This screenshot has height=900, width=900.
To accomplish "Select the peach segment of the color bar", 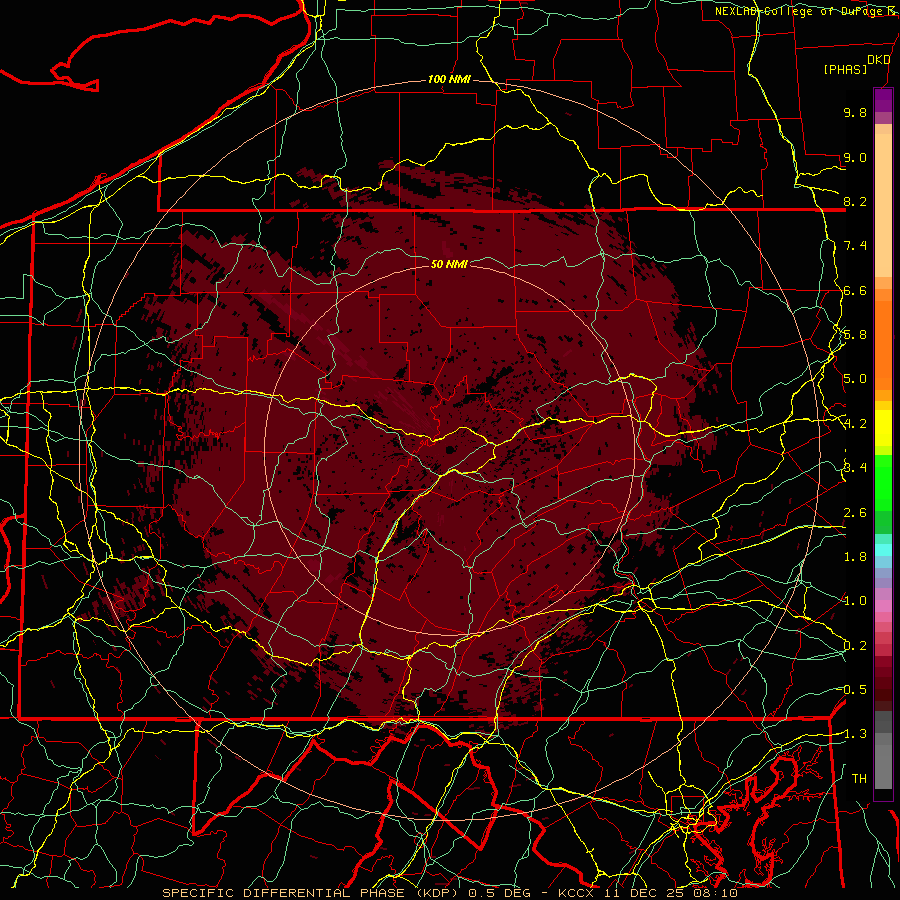I will pyautogui.click(x=883, y=205).
